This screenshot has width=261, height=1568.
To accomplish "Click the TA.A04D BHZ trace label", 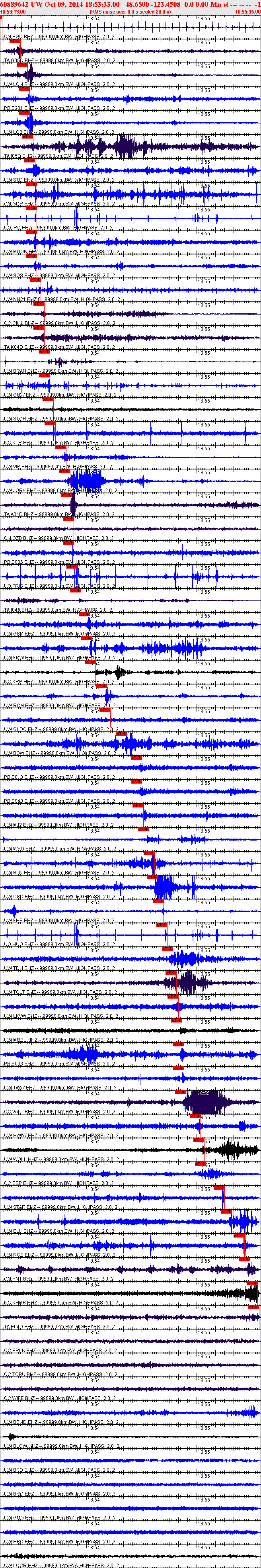I will [x=60, y=514].
